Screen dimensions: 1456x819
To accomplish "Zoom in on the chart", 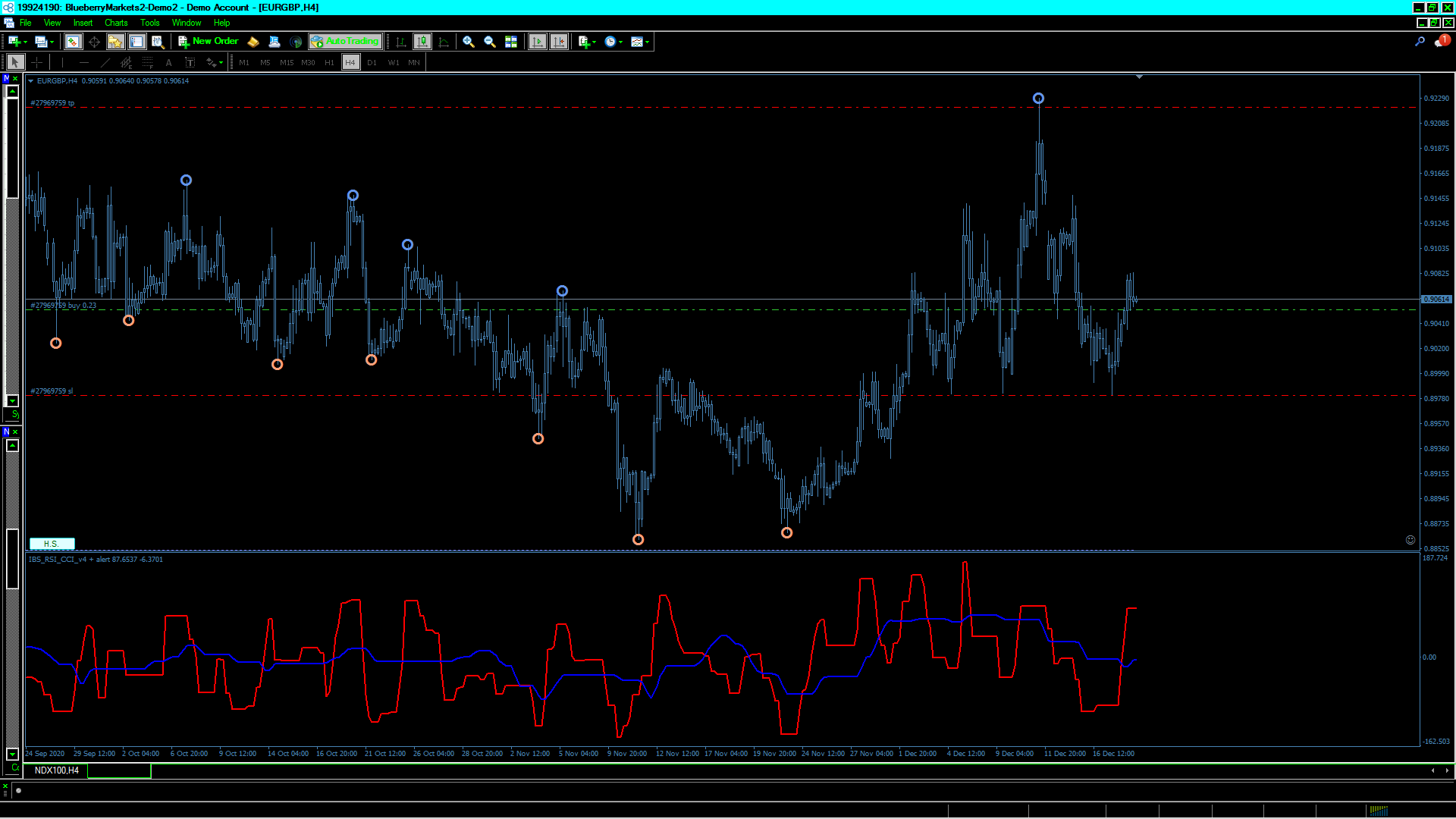I will click(469, 42).
